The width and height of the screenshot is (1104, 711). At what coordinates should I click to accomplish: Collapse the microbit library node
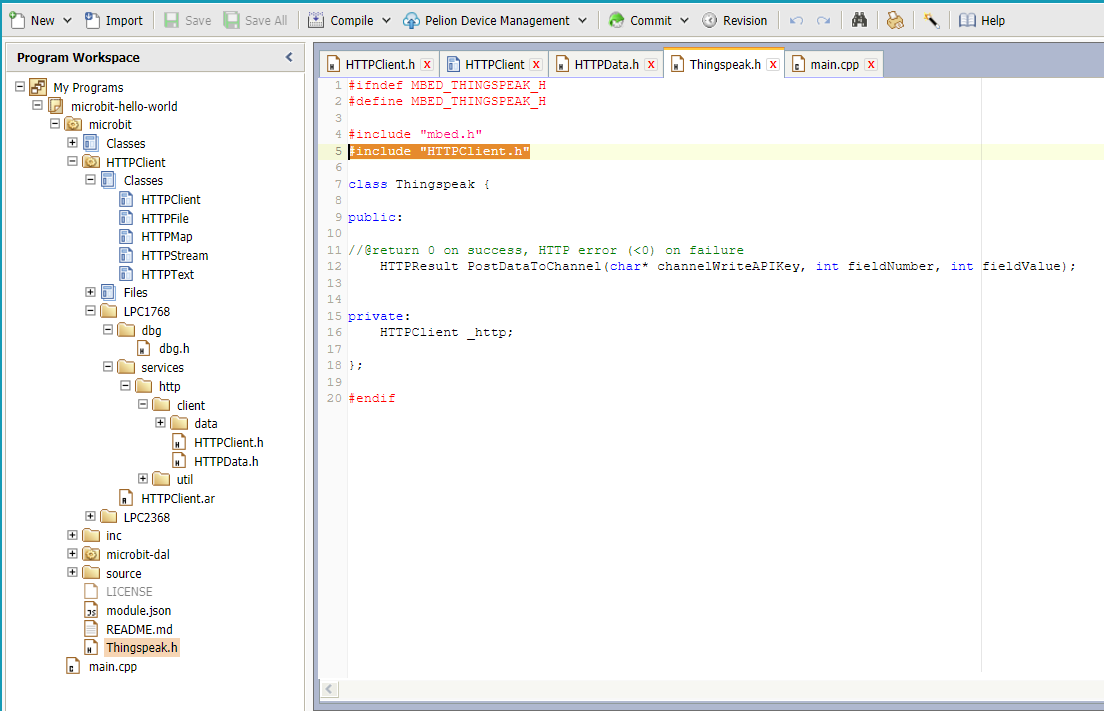(x=55, y=123)
